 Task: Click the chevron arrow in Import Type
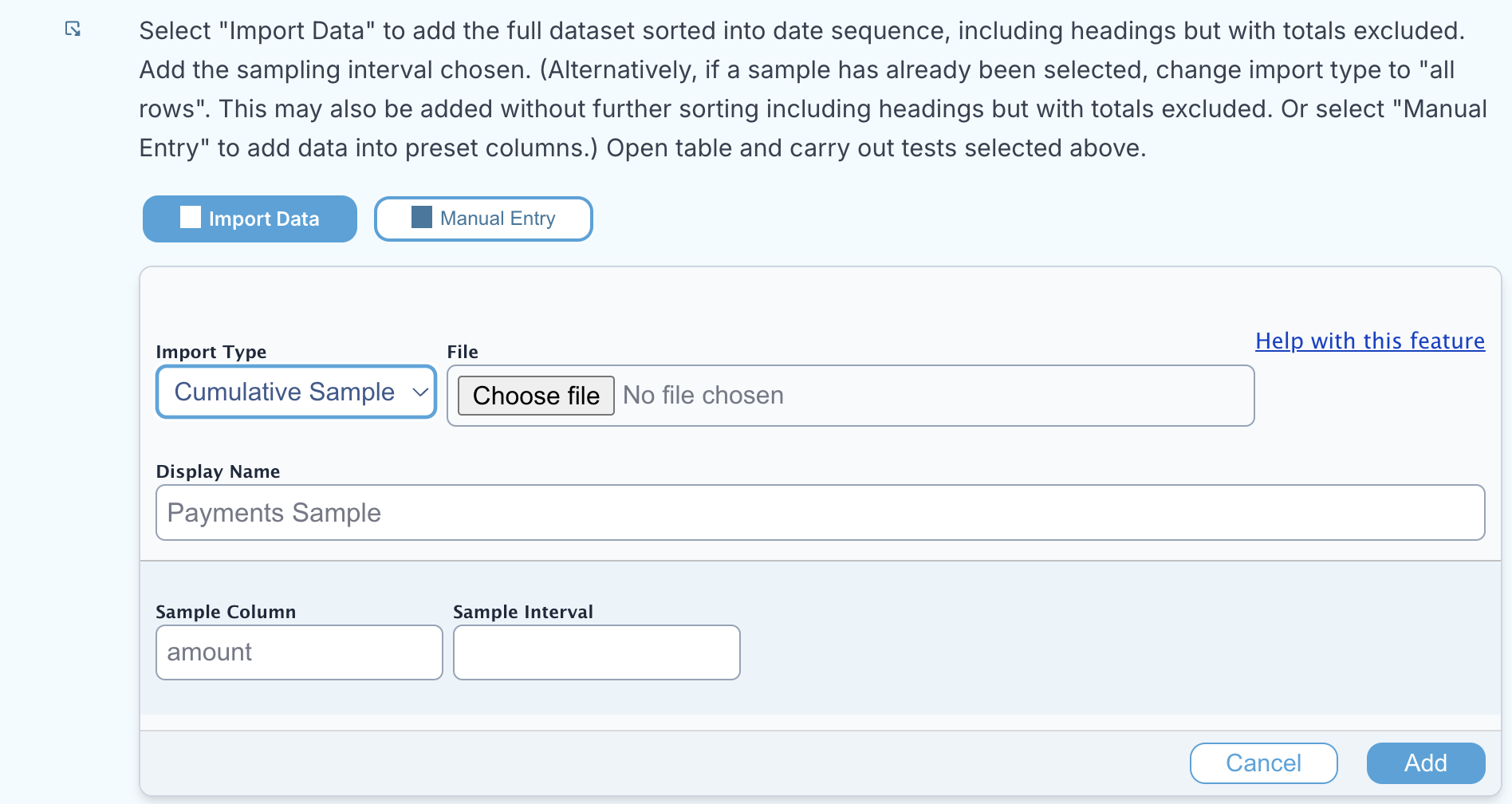point(420,392)
